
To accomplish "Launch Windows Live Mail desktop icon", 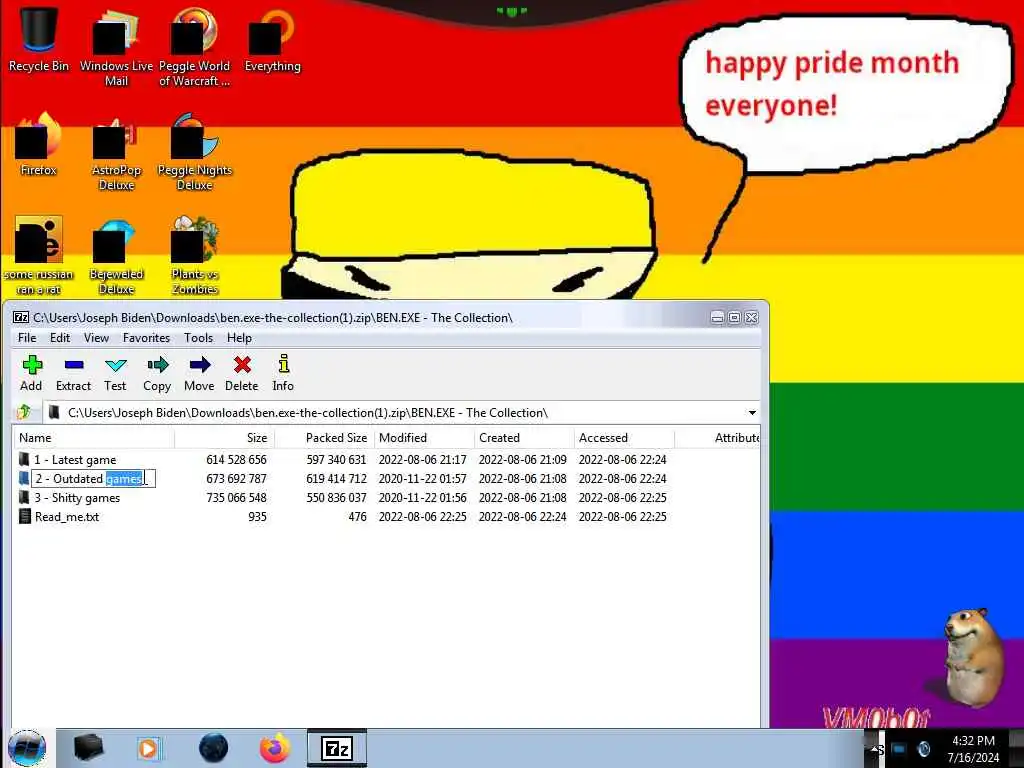I will point(116,47).
